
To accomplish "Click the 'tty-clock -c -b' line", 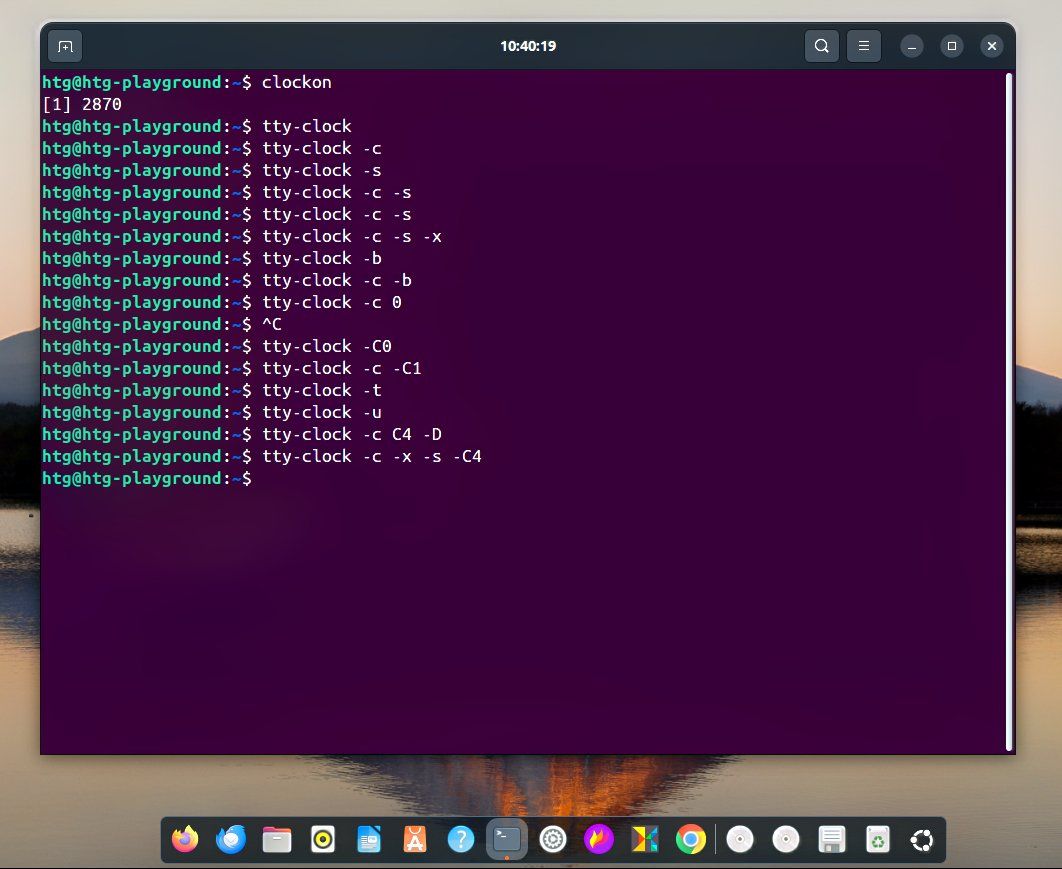I will point(227,280).
